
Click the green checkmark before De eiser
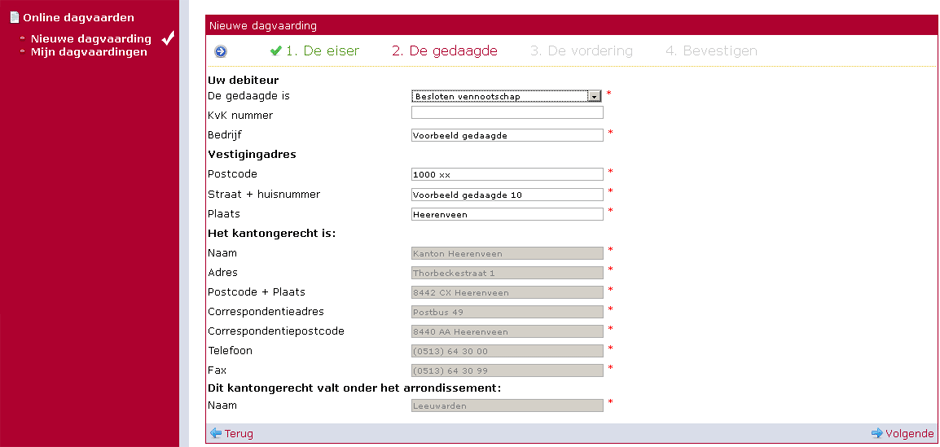tap(276, 52)
